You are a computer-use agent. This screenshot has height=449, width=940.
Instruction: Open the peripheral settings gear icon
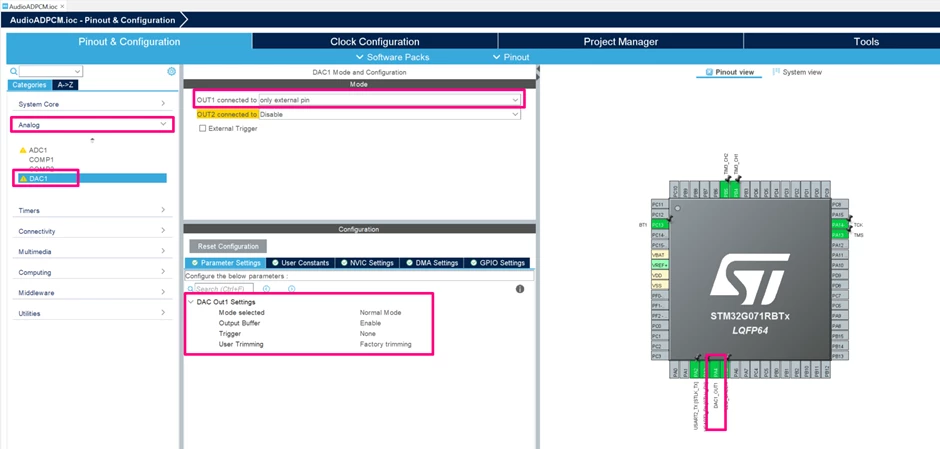(x=171, y=71)
